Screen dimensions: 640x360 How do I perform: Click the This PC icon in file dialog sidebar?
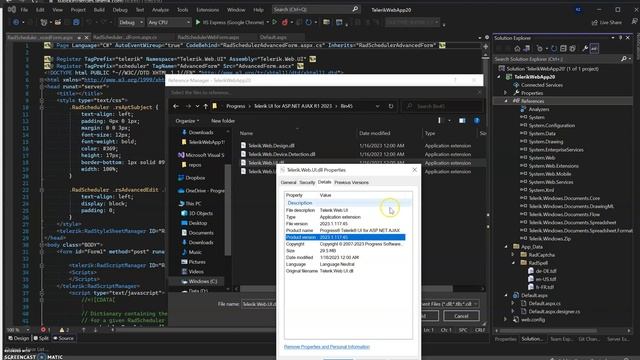coord(181,203)
